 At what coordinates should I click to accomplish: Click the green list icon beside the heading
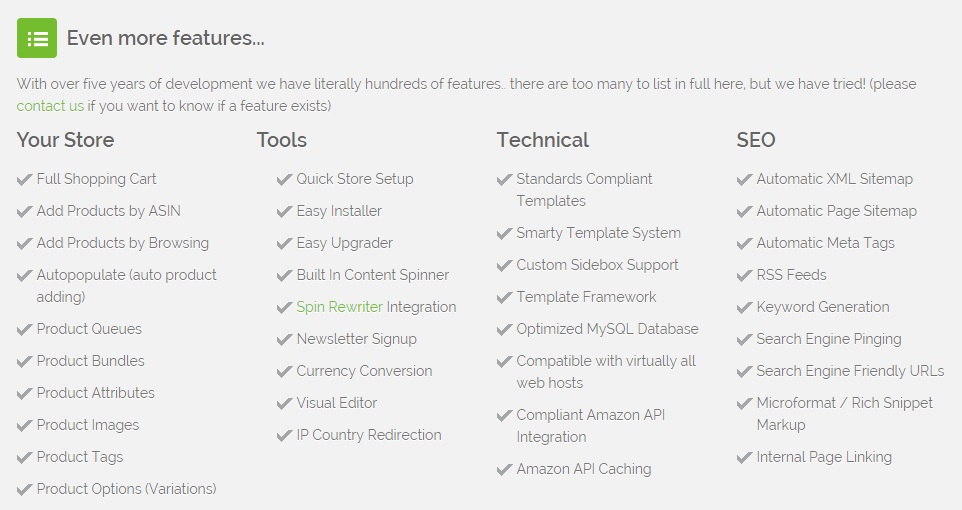tap(37, 39)
